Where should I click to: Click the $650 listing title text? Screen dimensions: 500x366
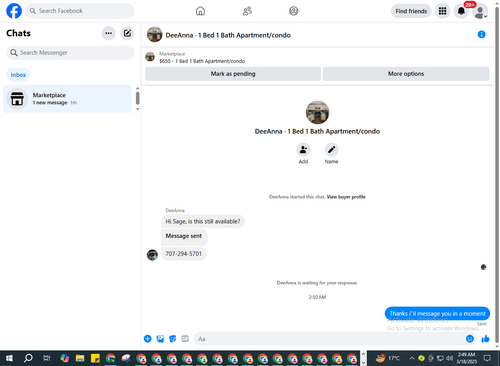202,61
